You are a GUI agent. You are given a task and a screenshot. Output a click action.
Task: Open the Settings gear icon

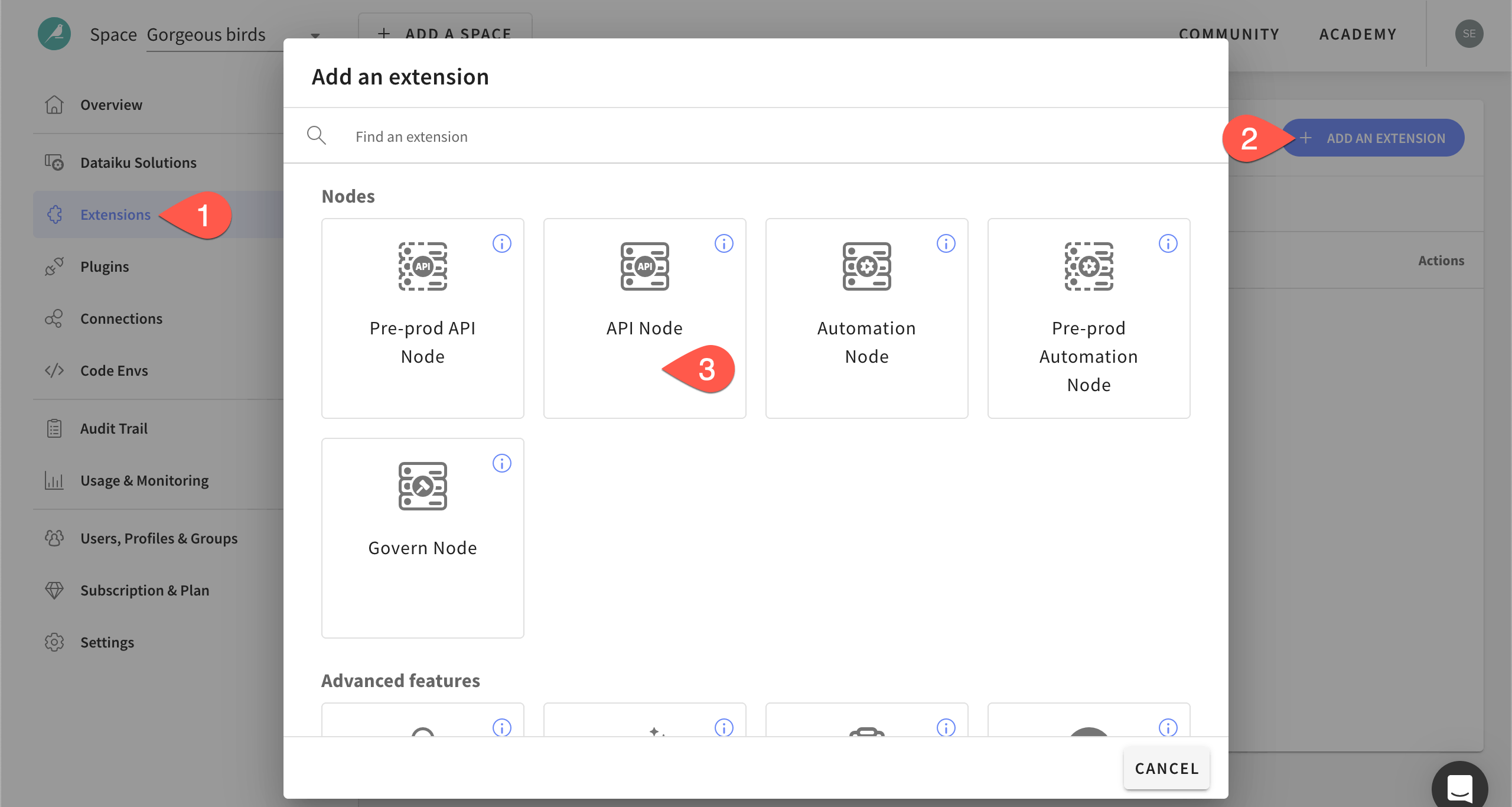(54, 642)
